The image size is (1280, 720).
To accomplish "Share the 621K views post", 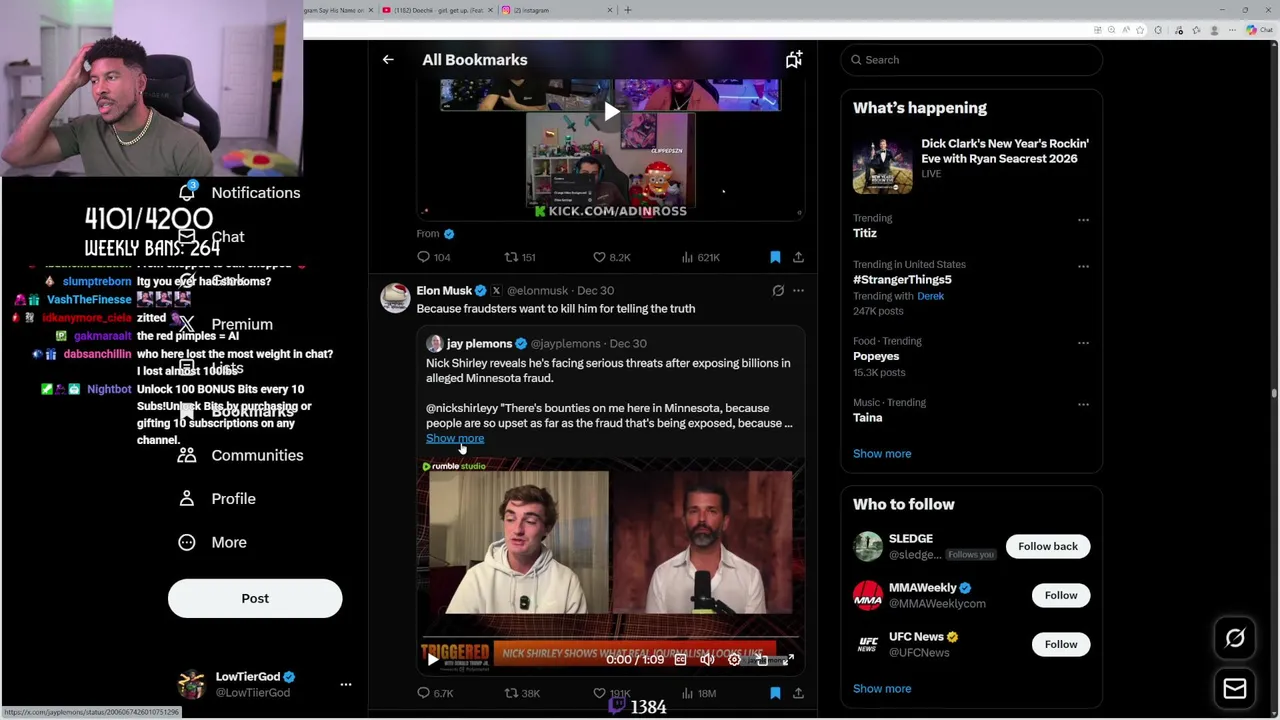I will pyautogui.click(x=798, y=257).
